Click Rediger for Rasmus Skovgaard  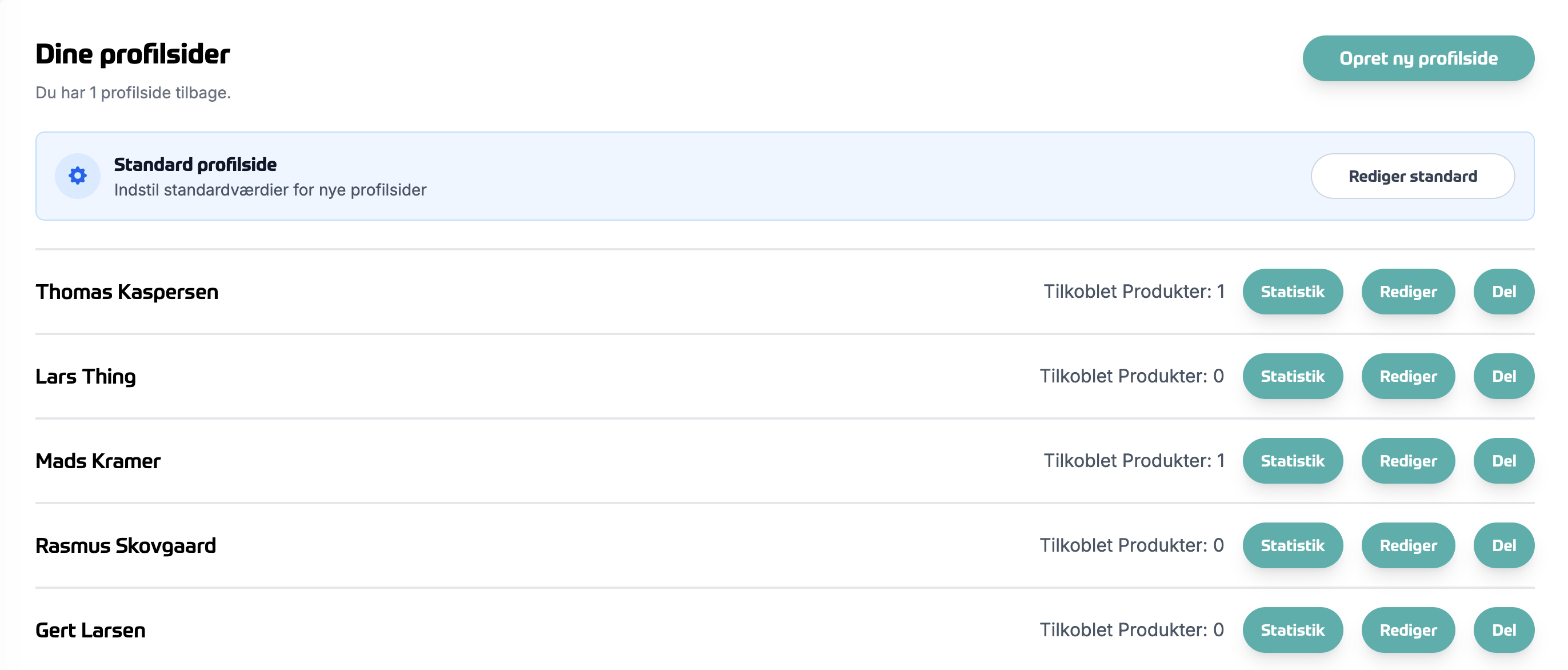click(1408, 546)
